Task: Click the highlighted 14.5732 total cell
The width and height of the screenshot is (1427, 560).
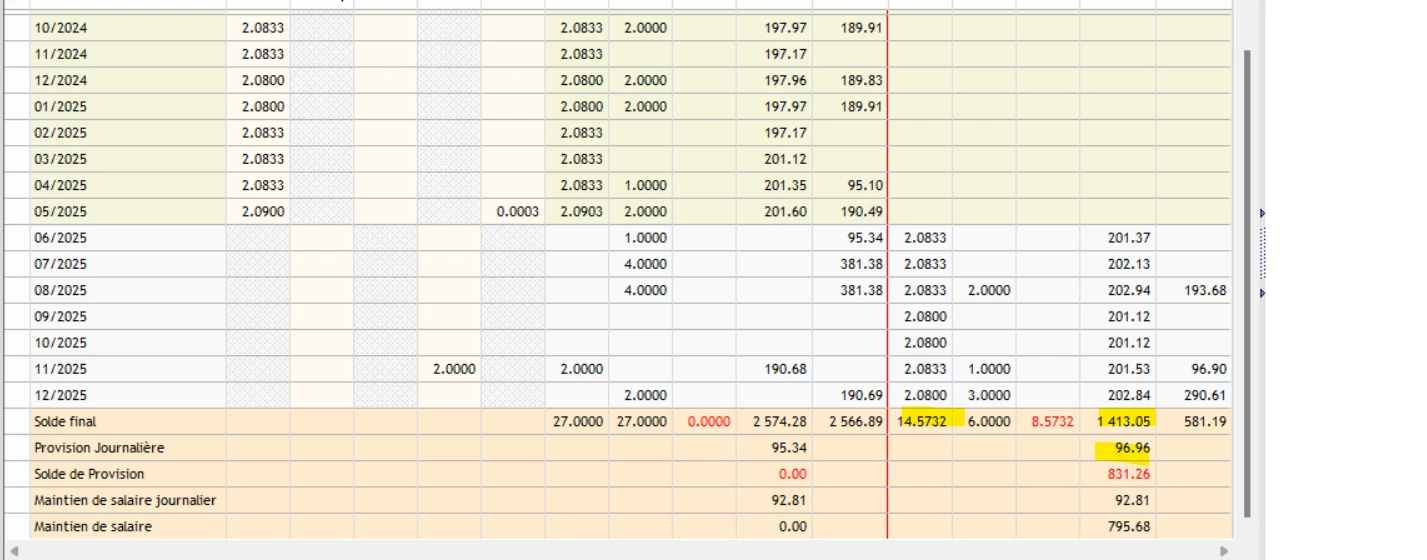Action: [x=921, y=422]
